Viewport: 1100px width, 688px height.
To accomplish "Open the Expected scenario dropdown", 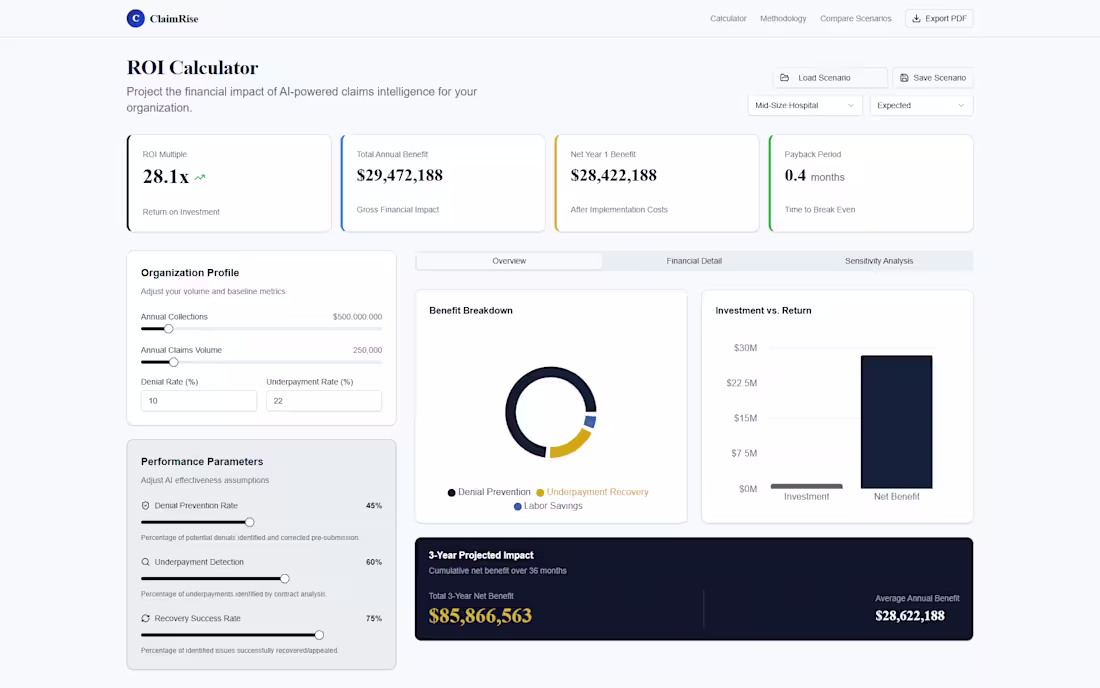I will coord(921,105).
